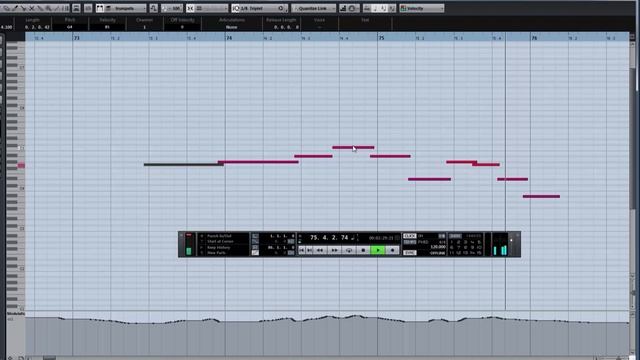Click the position display 75. 4. 2. 74
Viewport: 640px width, 360px height.
pyautogui.click(x=329, y=238)
